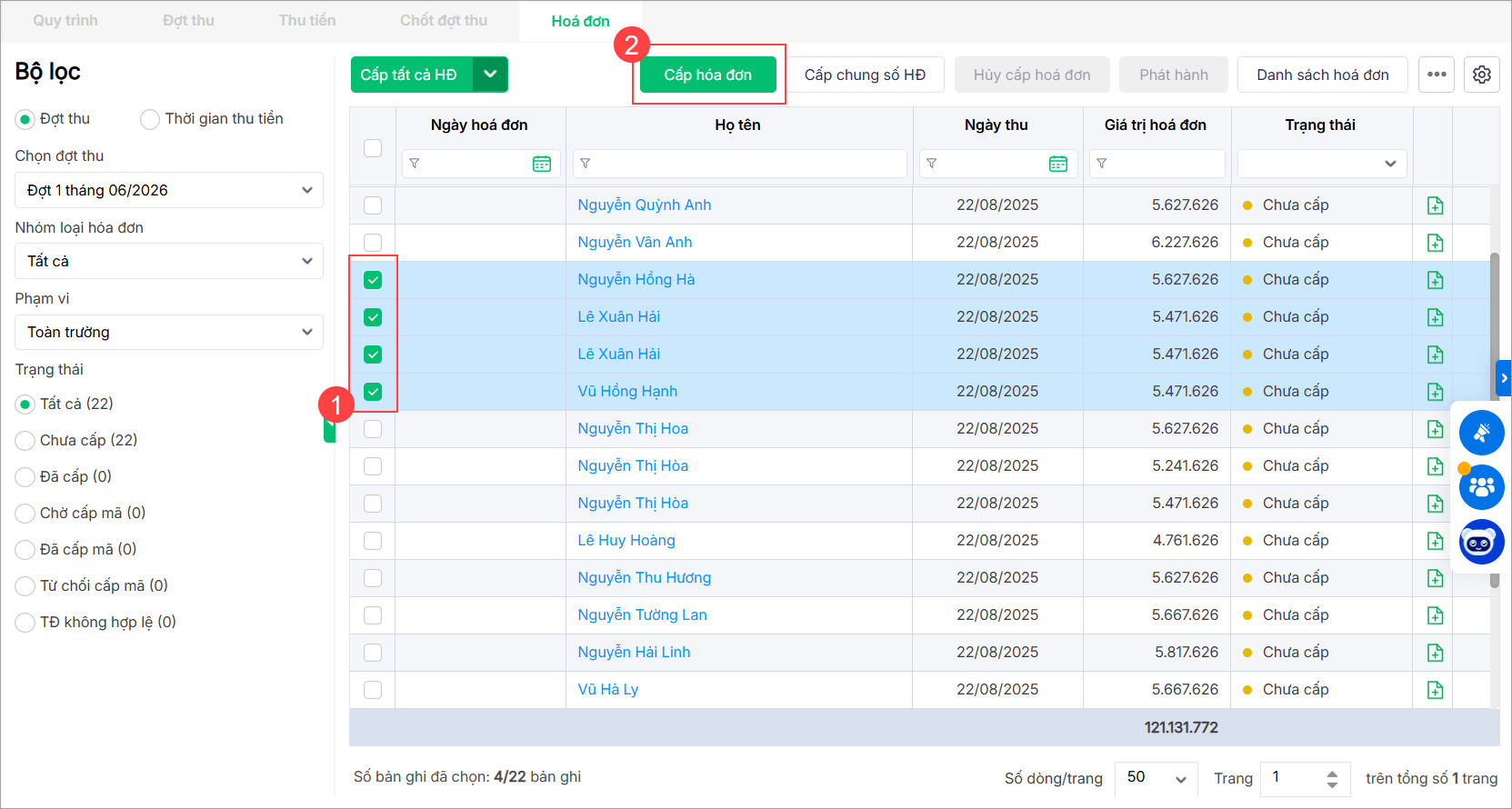Viewport: 1512px width, 809px height.
Task: Click the Hủy cấp hoá đơn button
Action: [1032, 75]
